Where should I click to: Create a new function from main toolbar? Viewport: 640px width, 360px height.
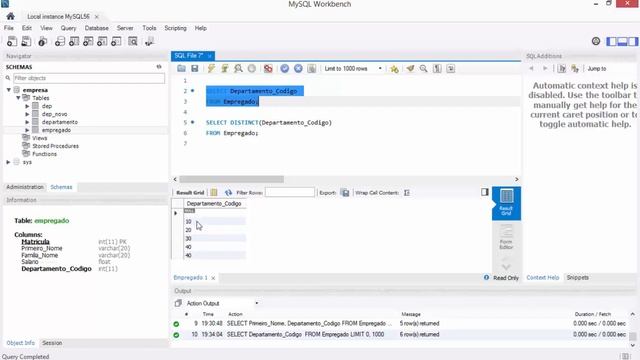pos(116,41)
